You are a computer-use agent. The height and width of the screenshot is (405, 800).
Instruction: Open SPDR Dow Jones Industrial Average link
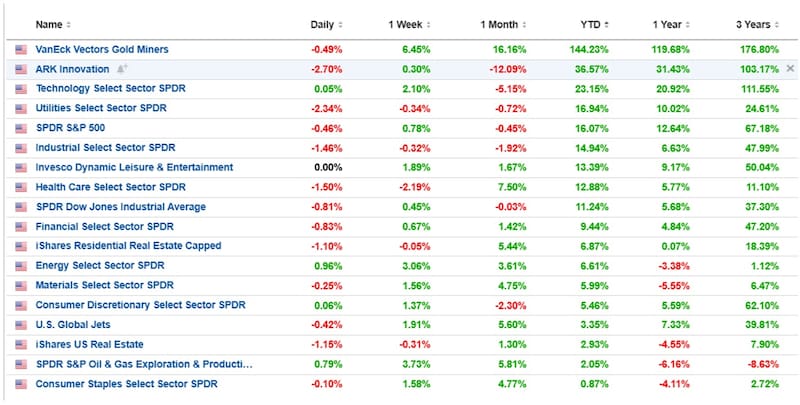click(120, 207)
